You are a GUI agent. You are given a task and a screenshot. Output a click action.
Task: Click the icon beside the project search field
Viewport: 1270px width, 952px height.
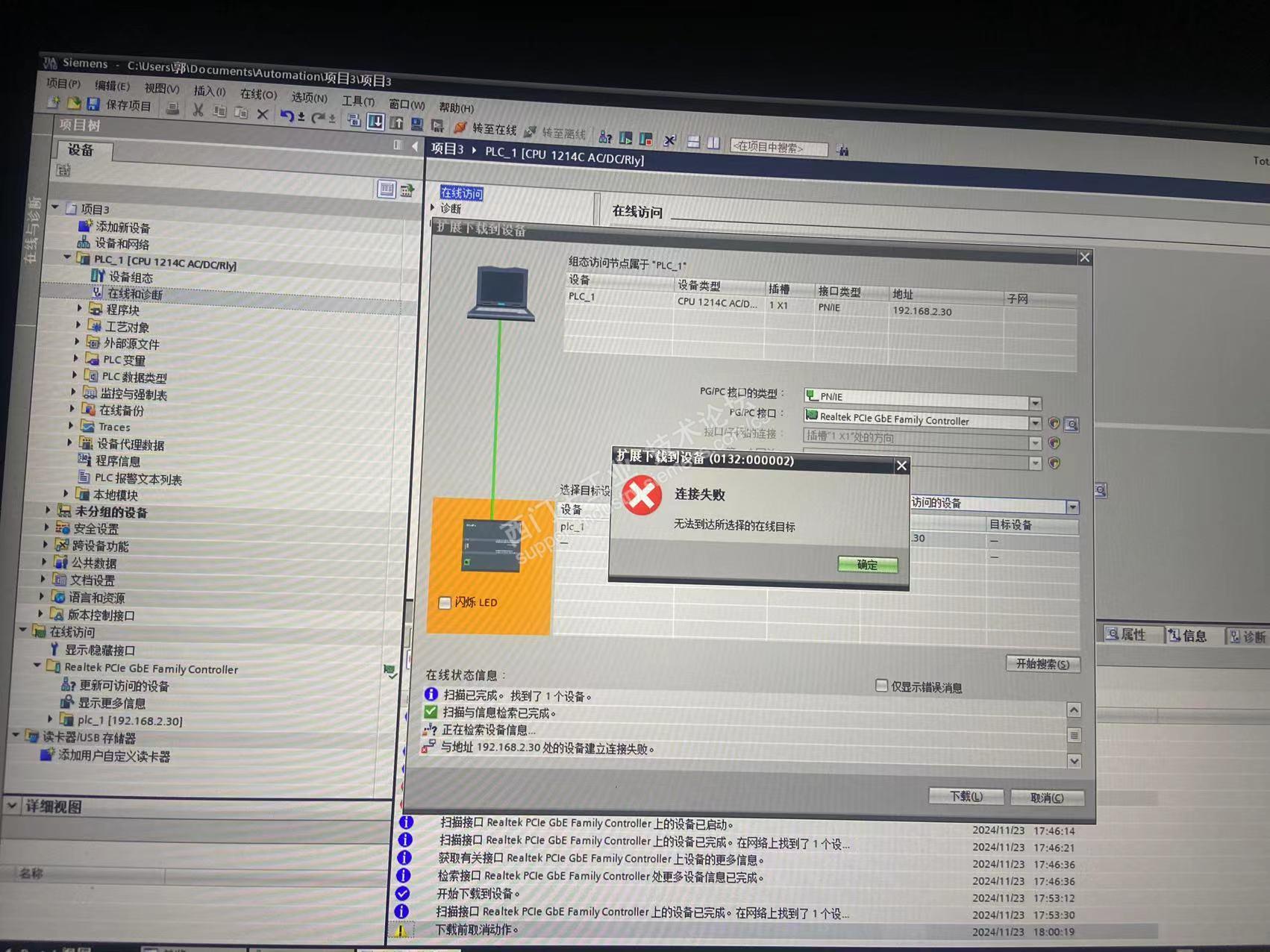[842, 151]
